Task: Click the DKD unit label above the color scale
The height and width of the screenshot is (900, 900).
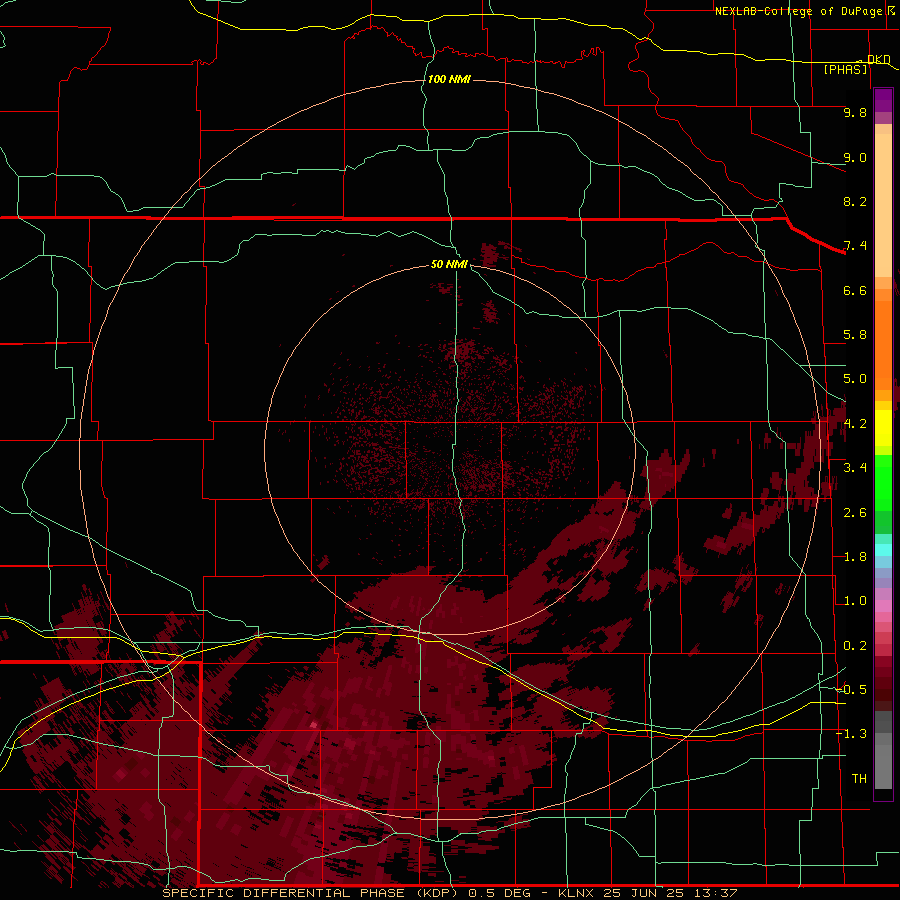Action: coord(878,59)
